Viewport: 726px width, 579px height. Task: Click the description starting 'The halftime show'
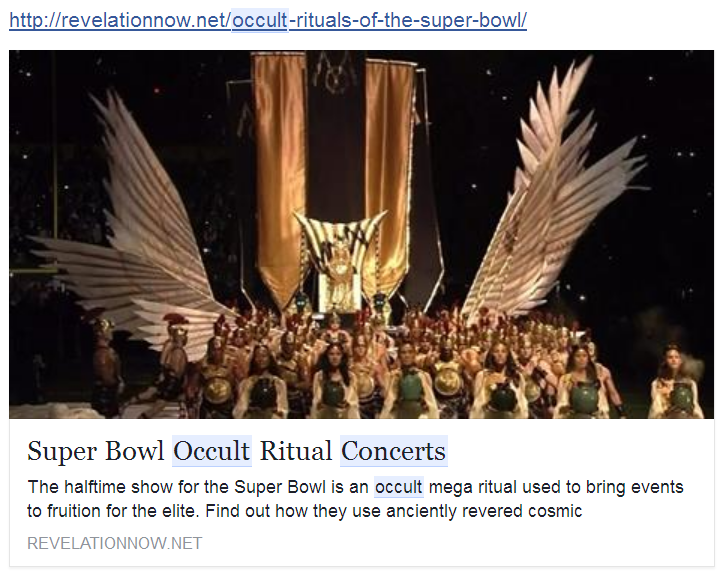coord(355,499)
